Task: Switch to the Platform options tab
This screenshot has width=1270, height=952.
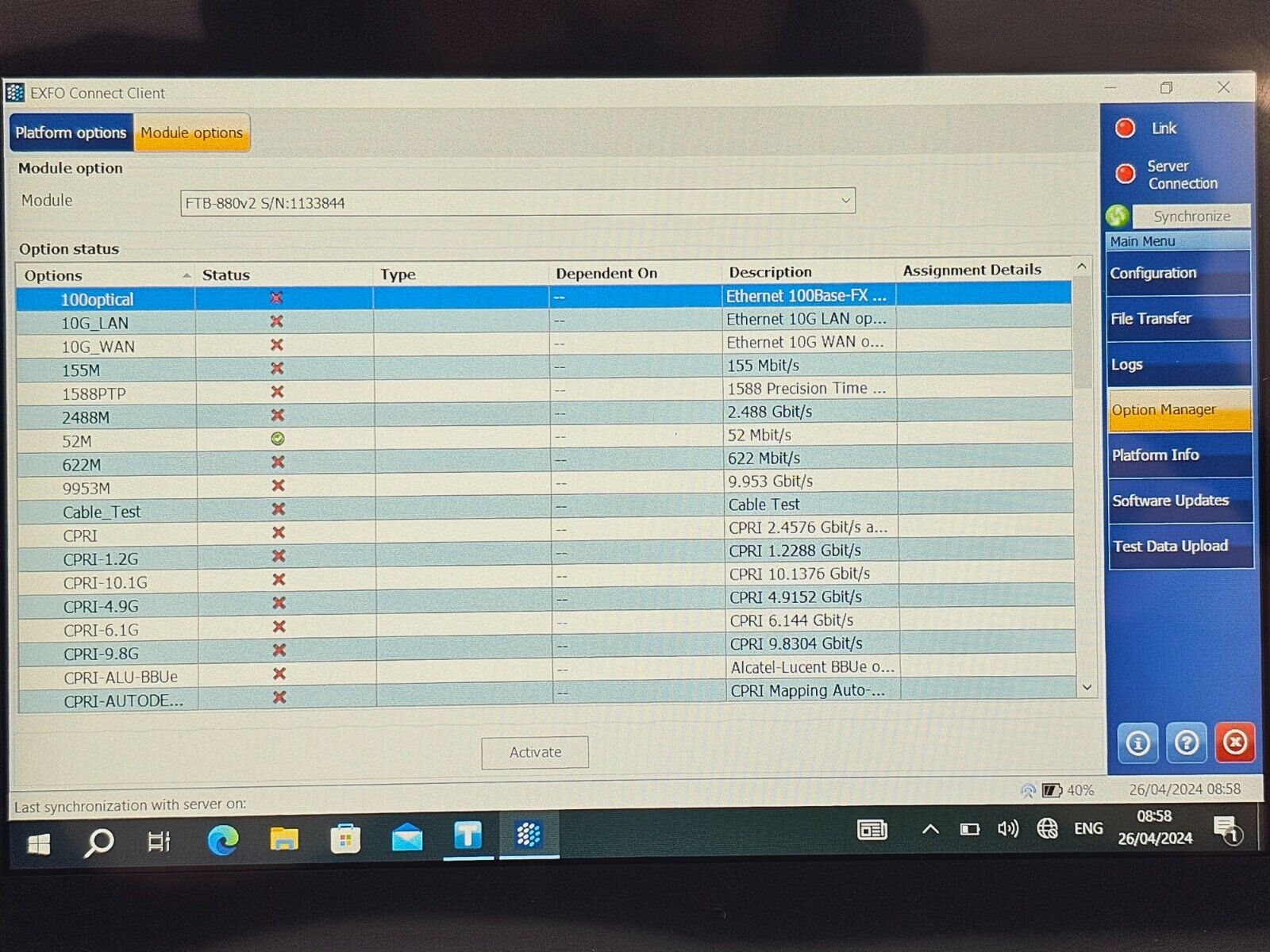Action: pyautogui.click(x=71, y=132)
